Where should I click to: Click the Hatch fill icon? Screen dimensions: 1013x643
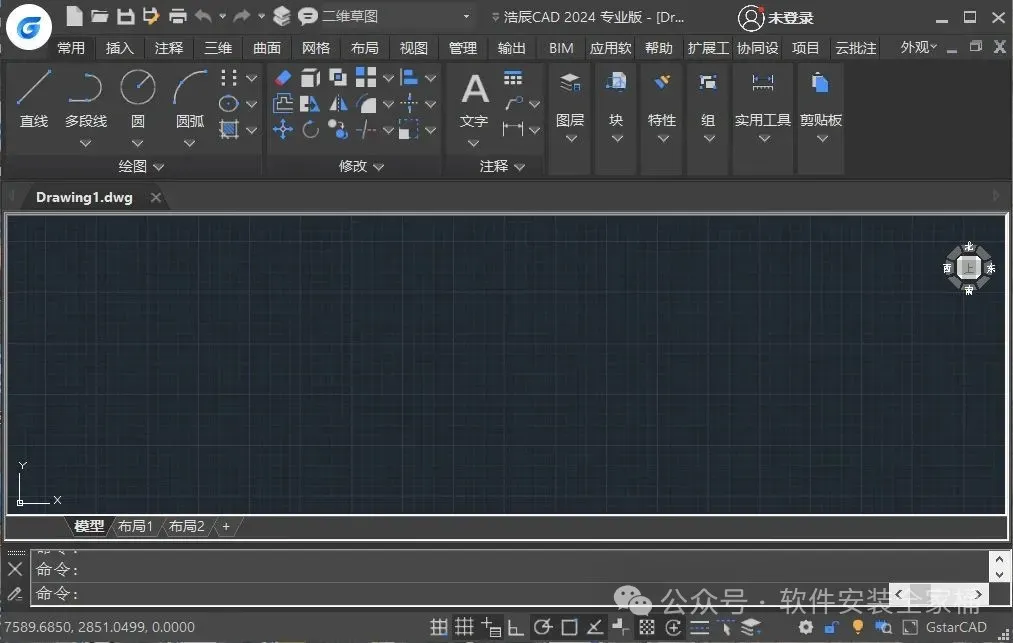229,129
